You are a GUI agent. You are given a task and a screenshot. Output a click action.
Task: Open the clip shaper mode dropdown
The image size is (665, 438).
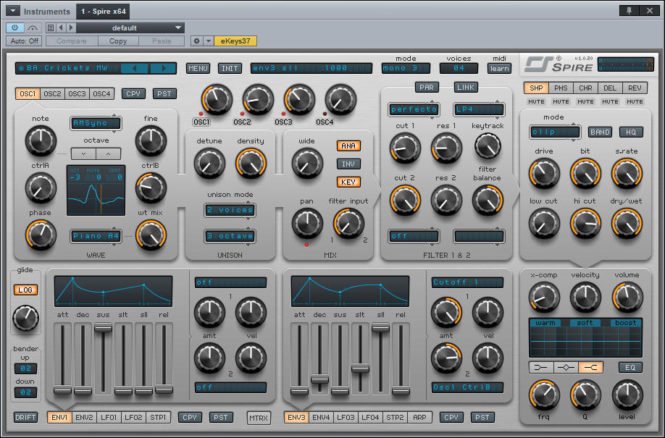555,132
